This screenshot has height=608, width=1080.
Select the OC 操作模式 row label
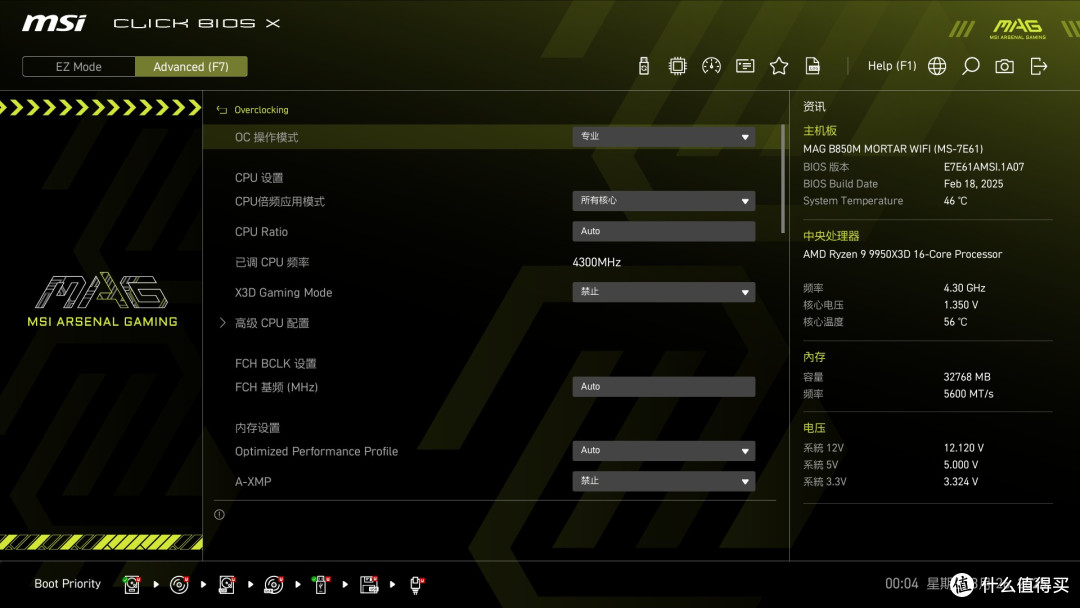(267, 137)
